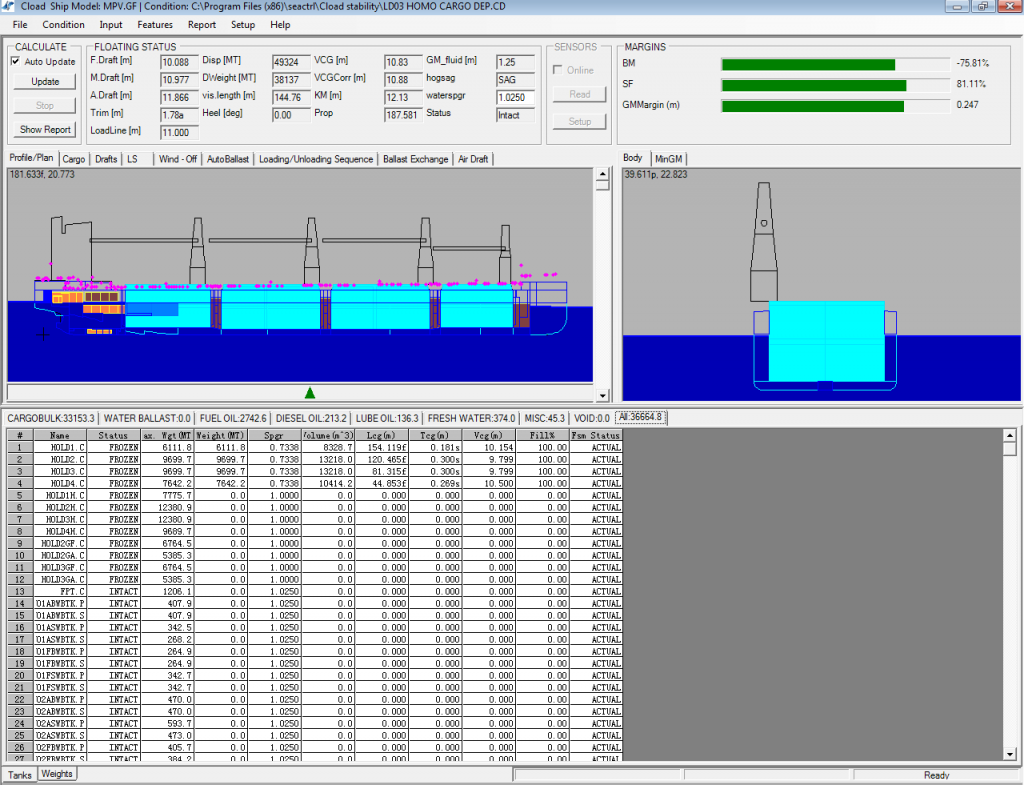Viewport: 1024px width, 785px height.
Task: Open the Condition menu
Action: (63, 24)
